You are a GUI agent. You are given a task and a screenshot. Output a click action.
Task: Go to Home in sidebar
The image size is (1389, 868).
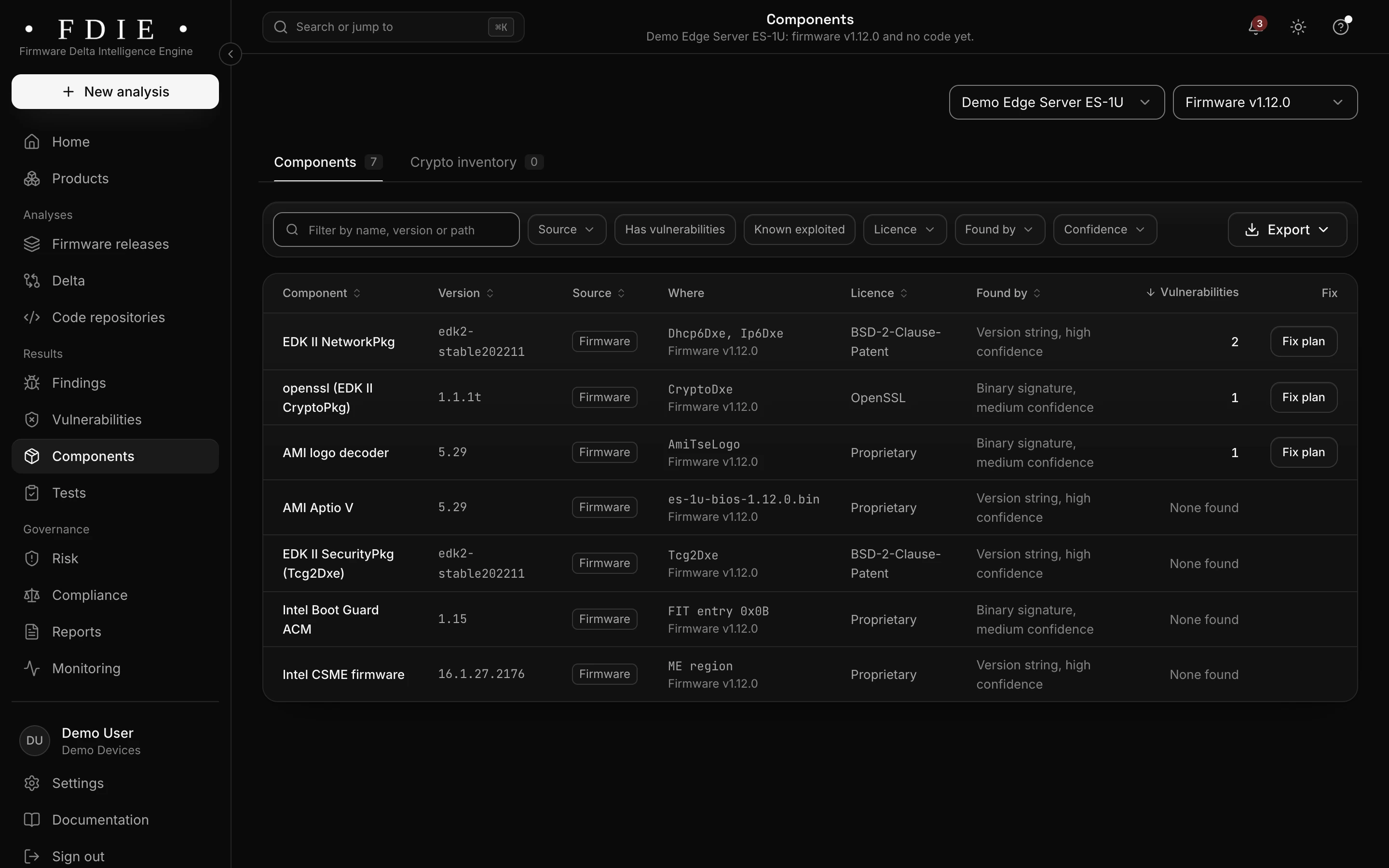coord(115,142)
